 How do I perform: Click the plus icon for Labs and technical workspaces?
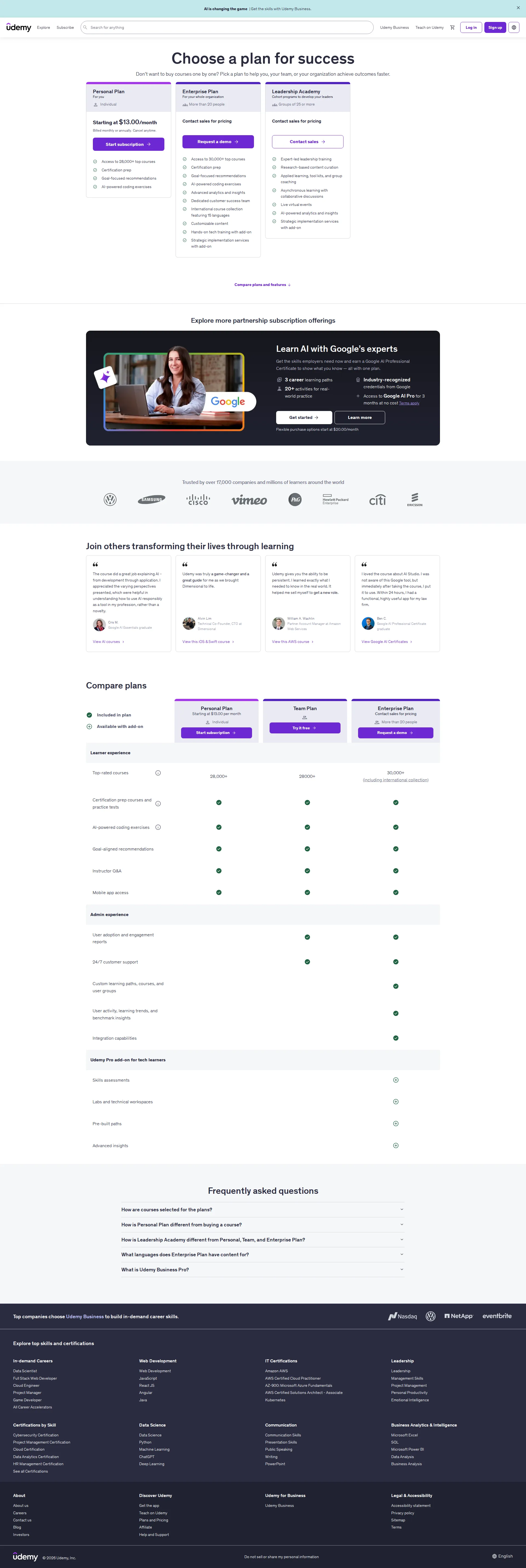click(x=395, y=1101)
